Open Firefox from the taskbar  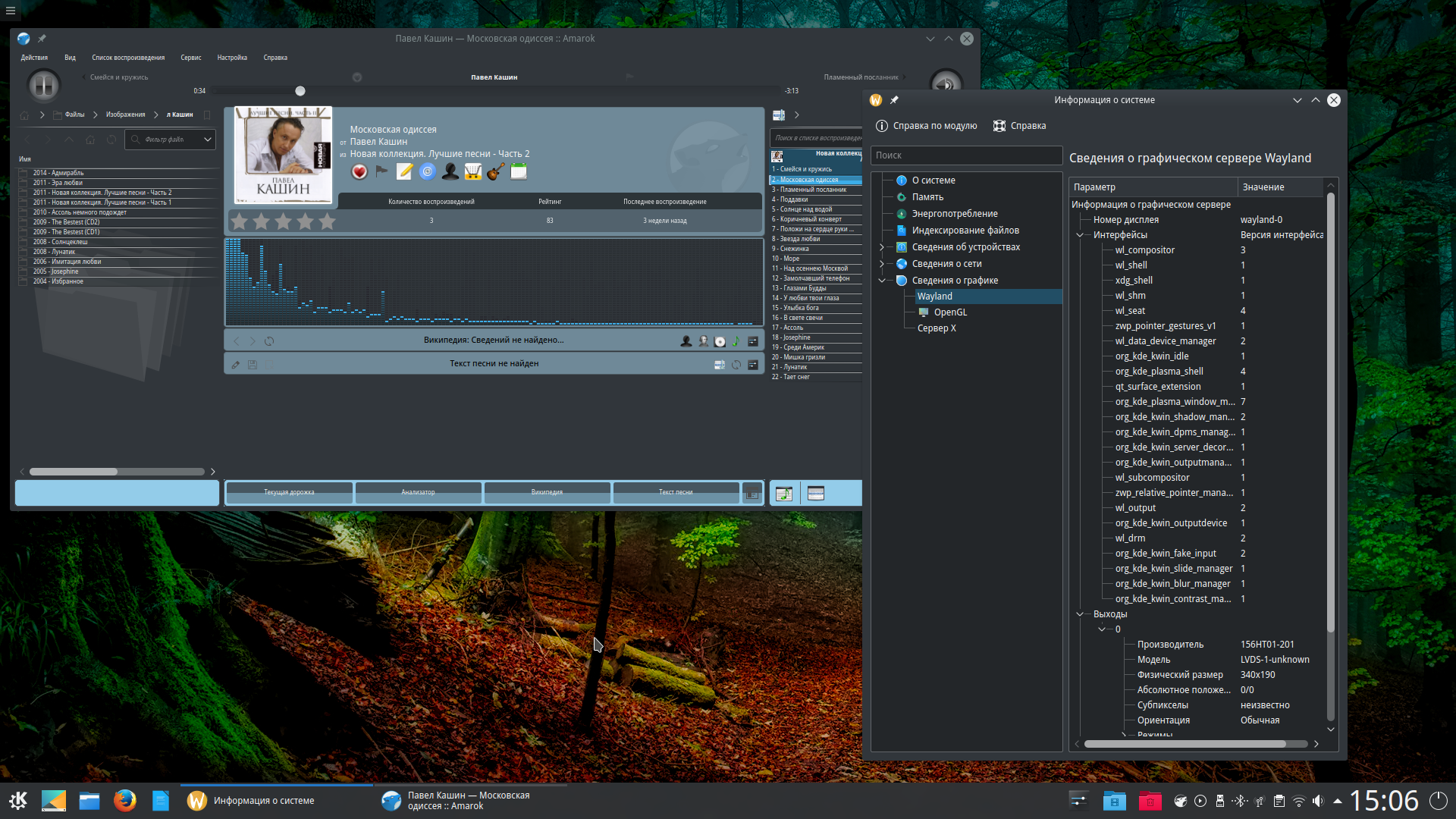(x=125, y=801)
